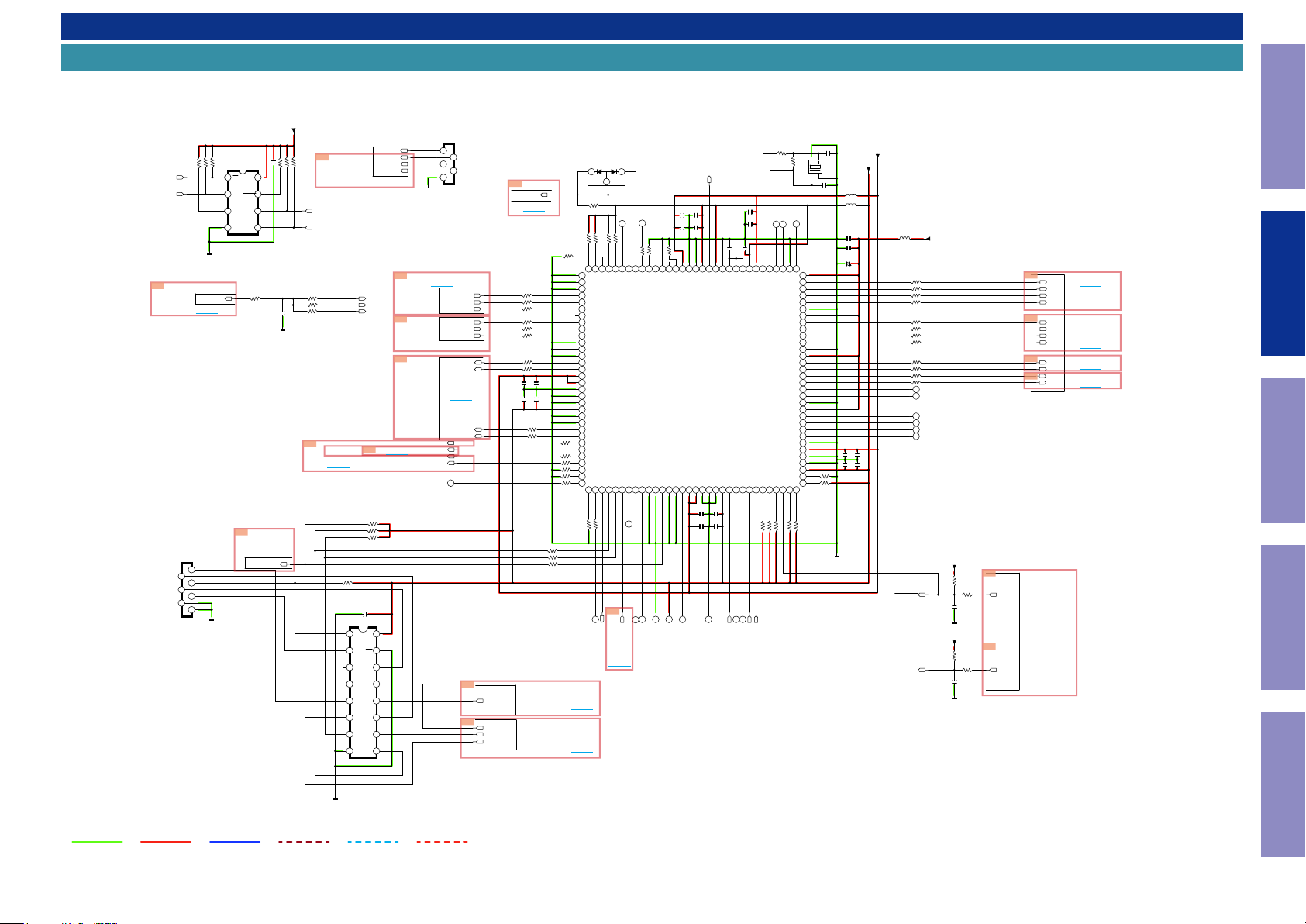Click the 16-pin IC at the bottom
Viewport: 1306px width, 924px height.
coord(363,692)
